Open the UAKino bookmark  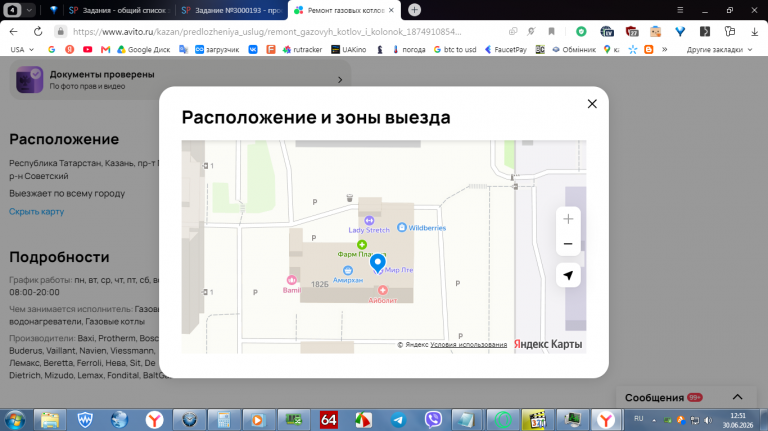(349, 49)
